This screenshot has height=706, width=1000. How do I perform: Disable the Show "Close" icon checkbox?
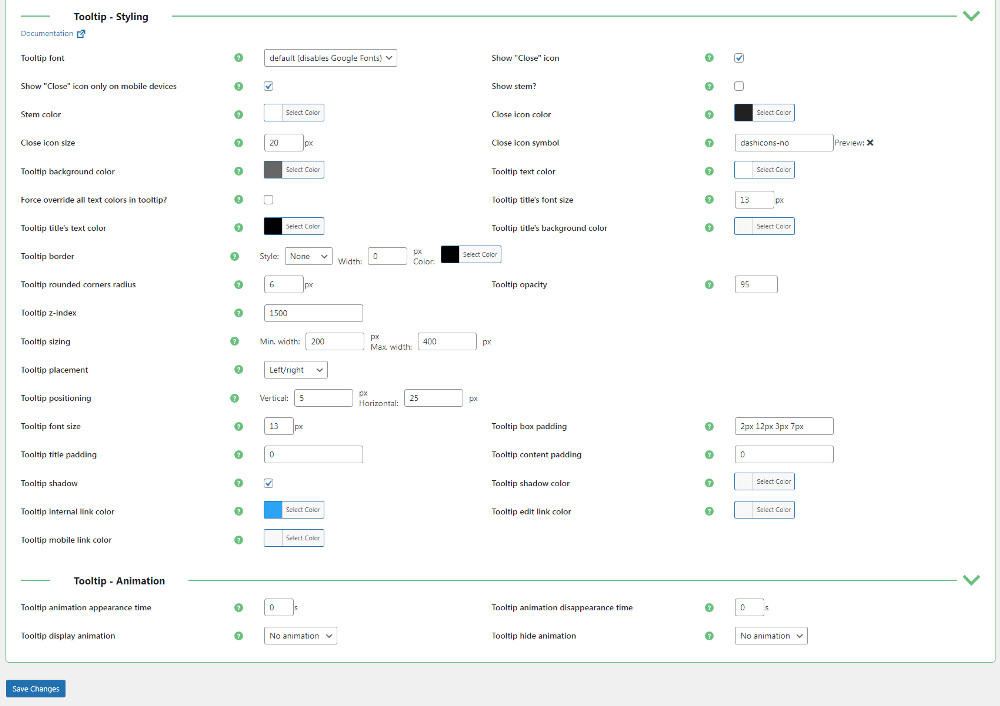point(739,58)
